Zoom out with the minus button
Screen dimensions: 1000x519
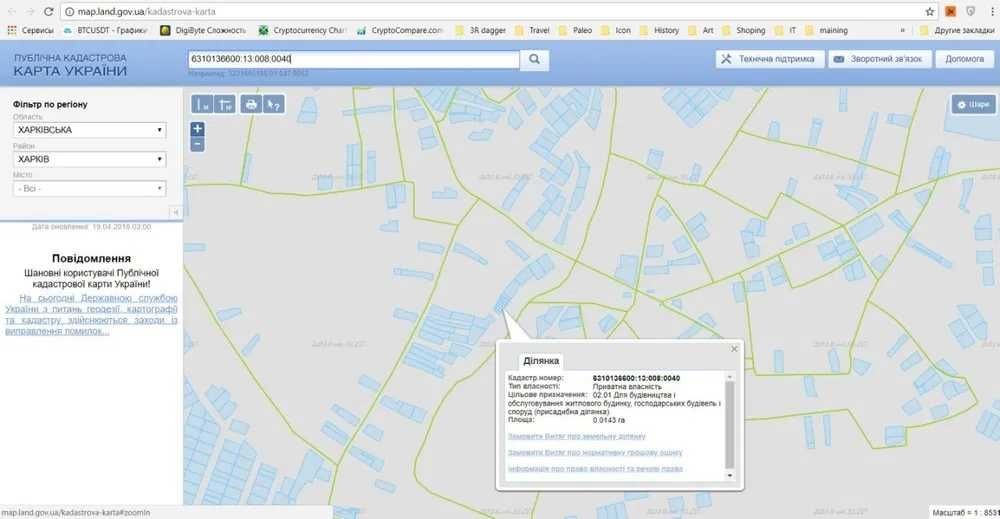coord(197,144)
